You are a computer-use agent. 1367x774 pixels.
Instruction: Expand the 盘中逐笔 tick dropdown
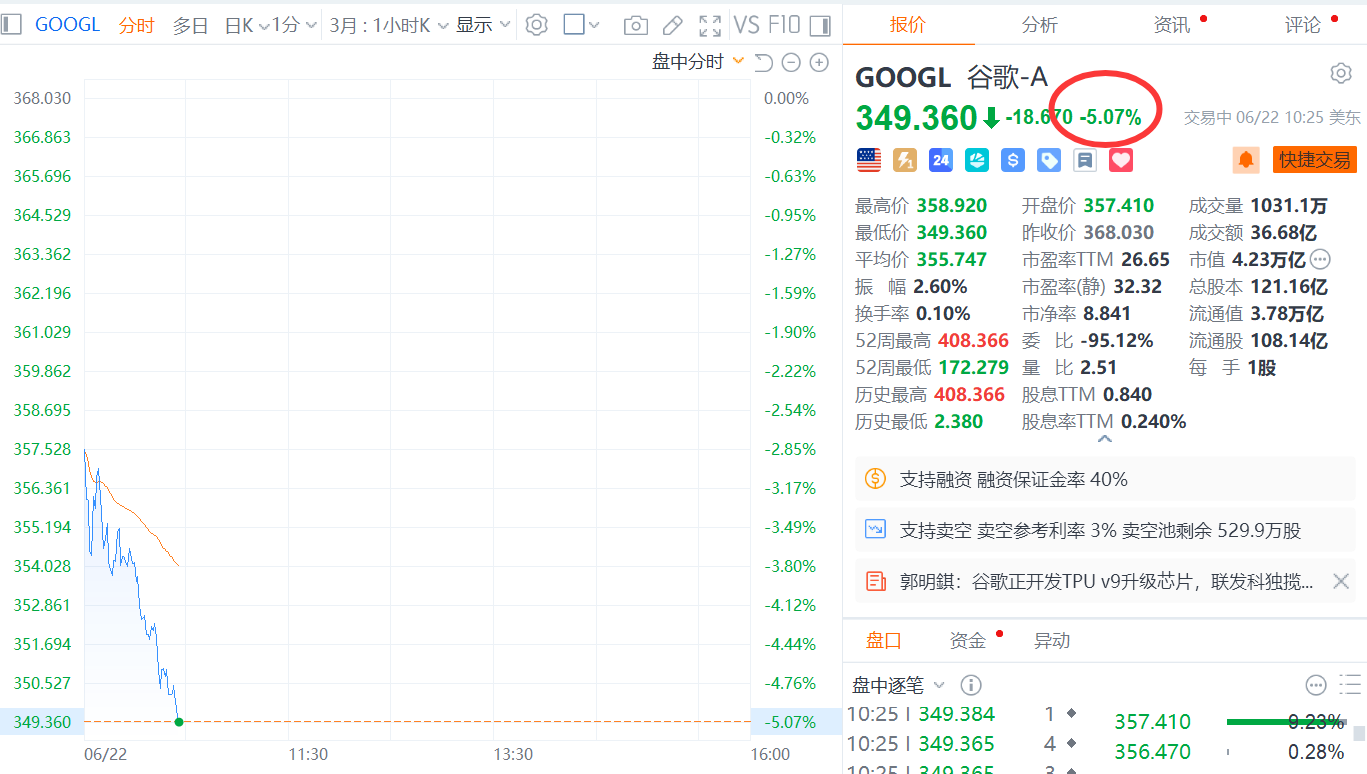pyautogui.click(x=898, y=685)
